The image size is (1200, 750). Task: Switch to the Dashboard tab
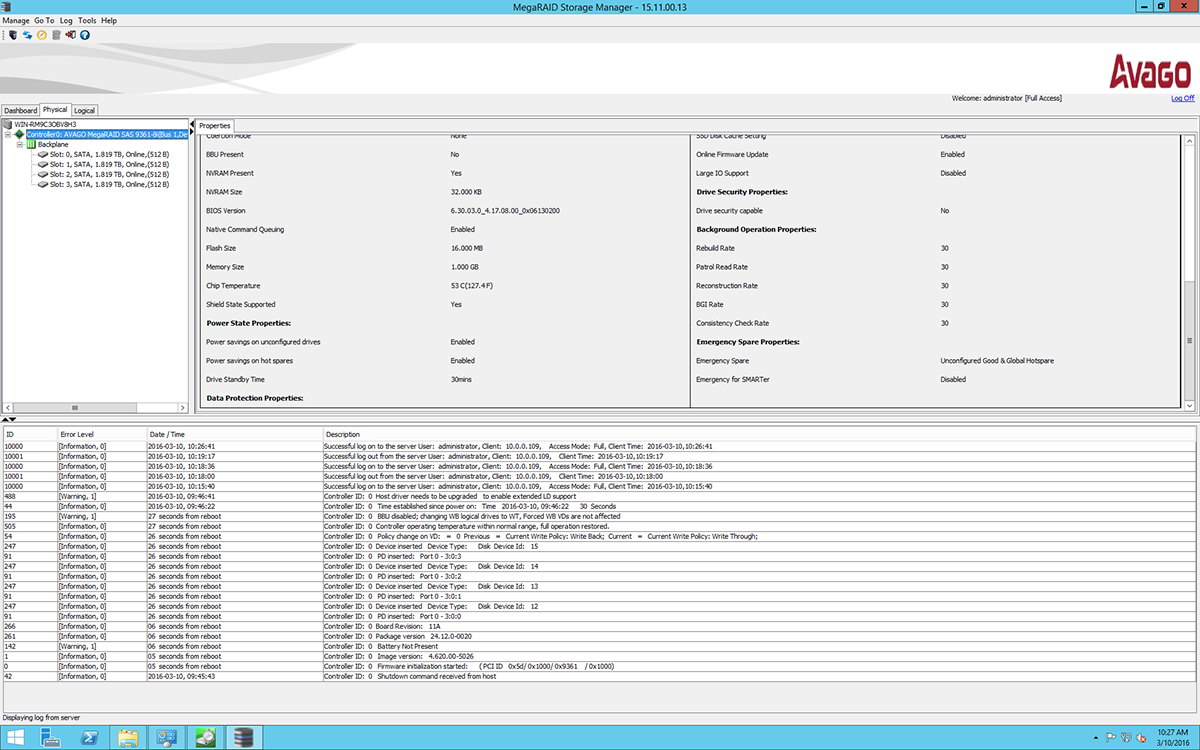20,110
